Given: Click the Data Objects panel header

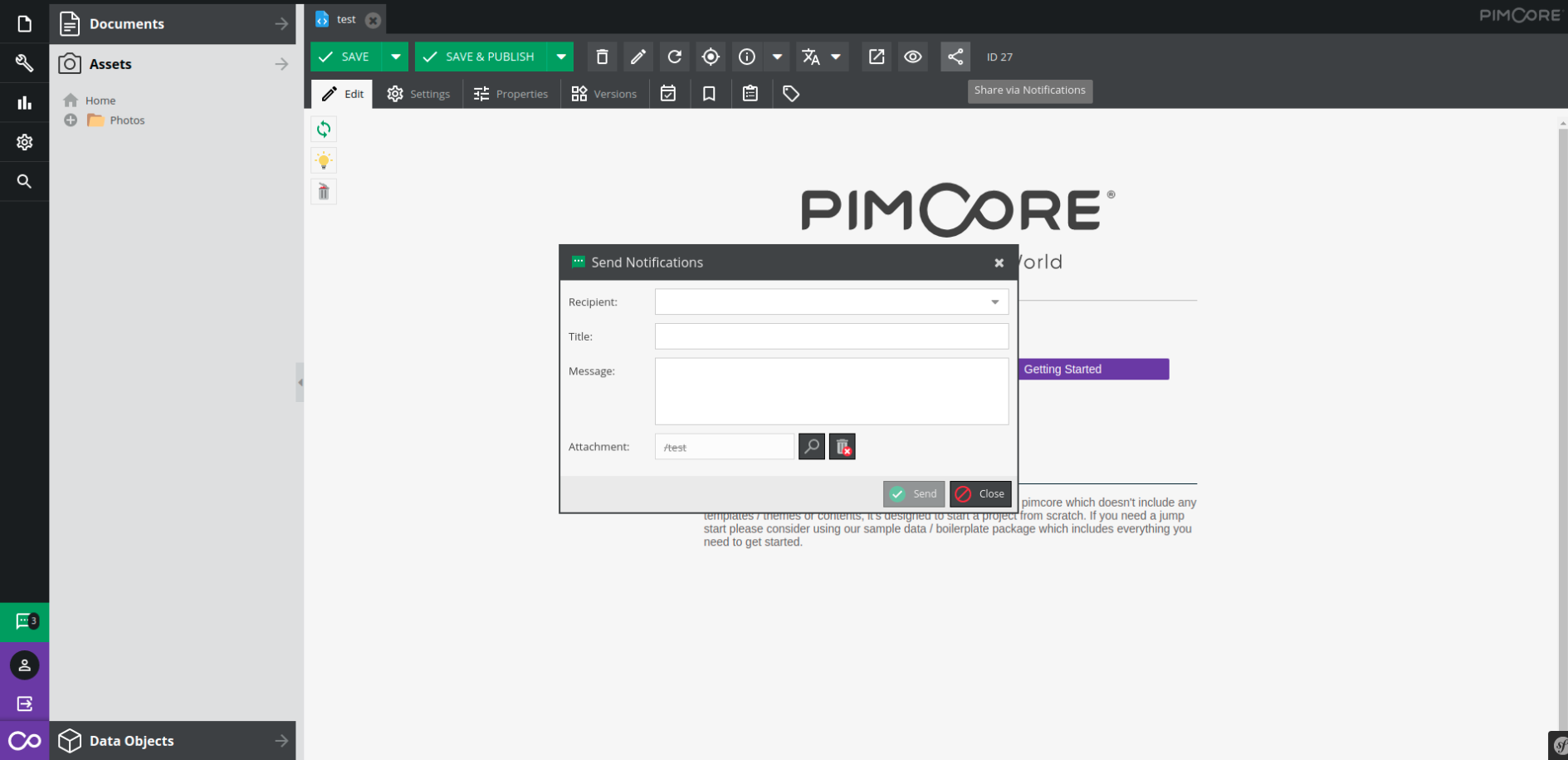Looking at the screenshot, I should (x=173, y=741).
